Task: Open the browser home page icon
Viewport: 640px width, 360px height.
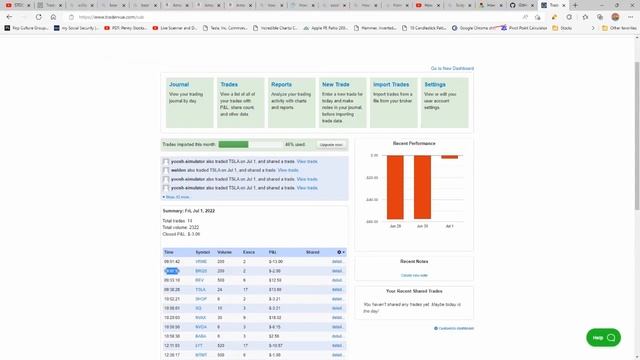Action: coord(53,17)
